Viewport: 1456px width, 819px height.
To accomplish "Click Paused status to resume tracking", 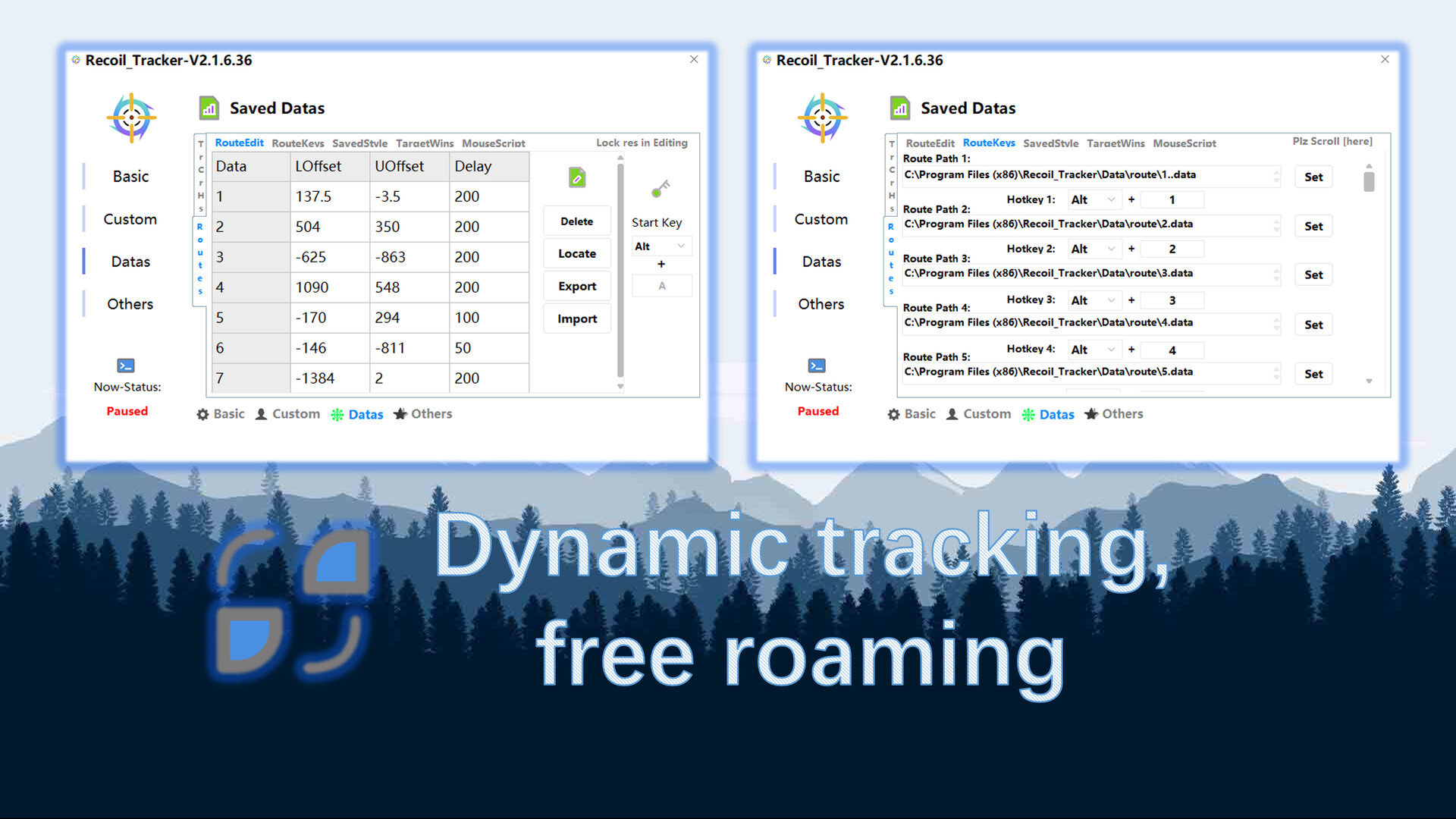I will click(127, 411).
